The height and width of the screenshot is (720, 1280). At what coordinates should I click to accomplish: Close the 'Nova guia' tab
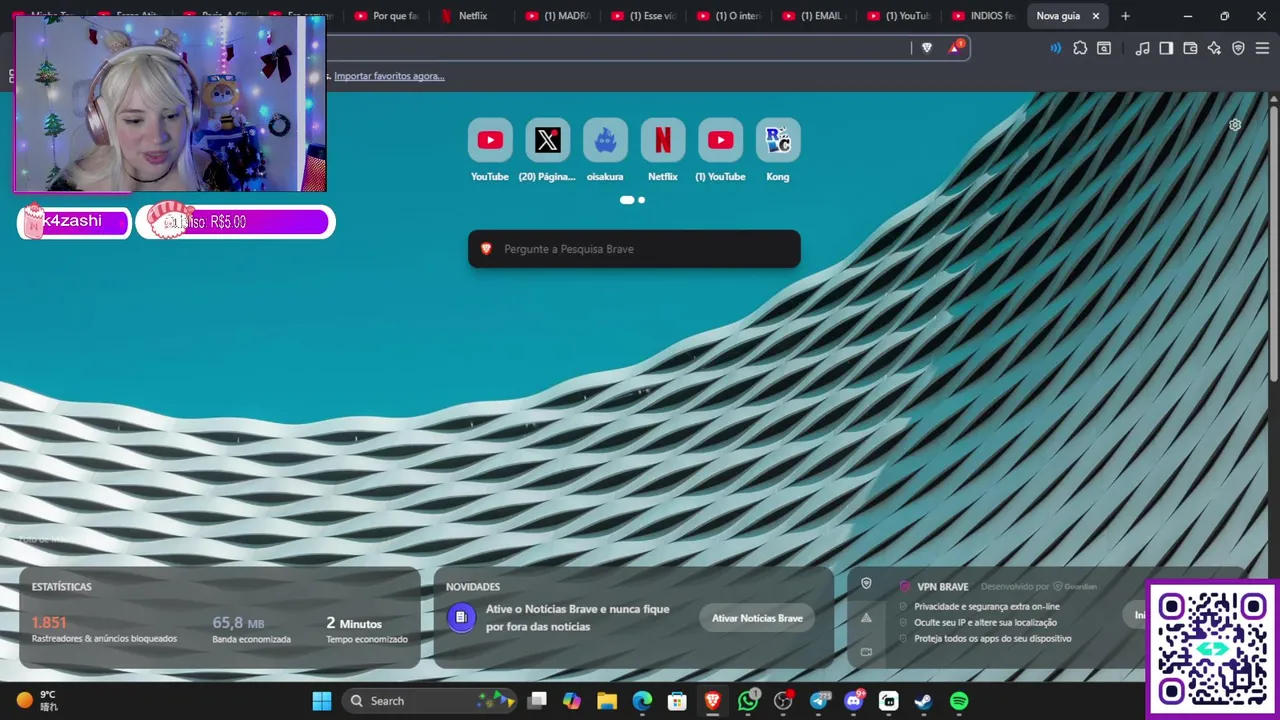click(x=1096, y=16)
